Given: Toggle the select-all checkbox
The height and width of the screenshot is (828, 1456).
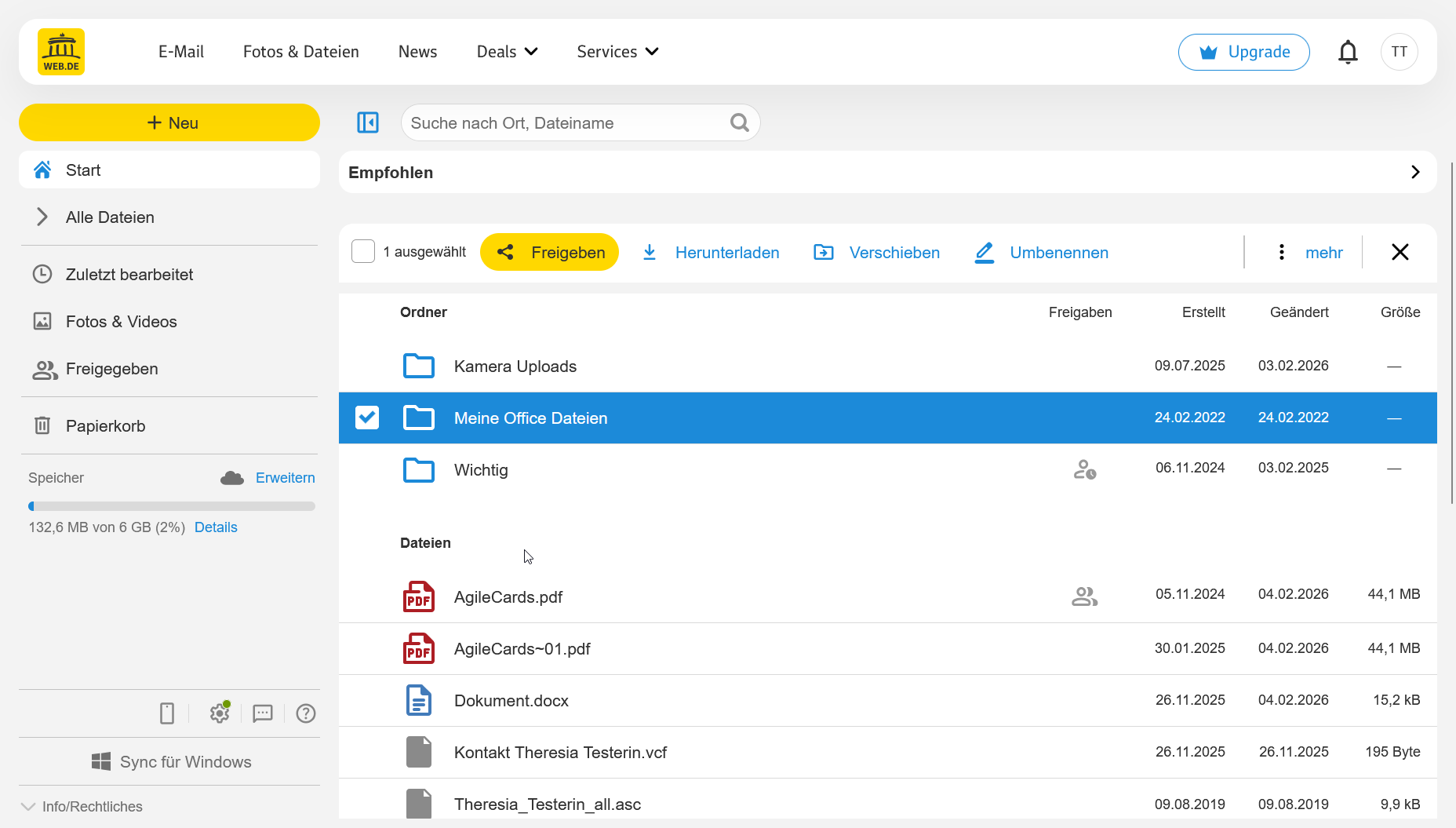Looking at the screenshot, I should click(x=363, y=252).
